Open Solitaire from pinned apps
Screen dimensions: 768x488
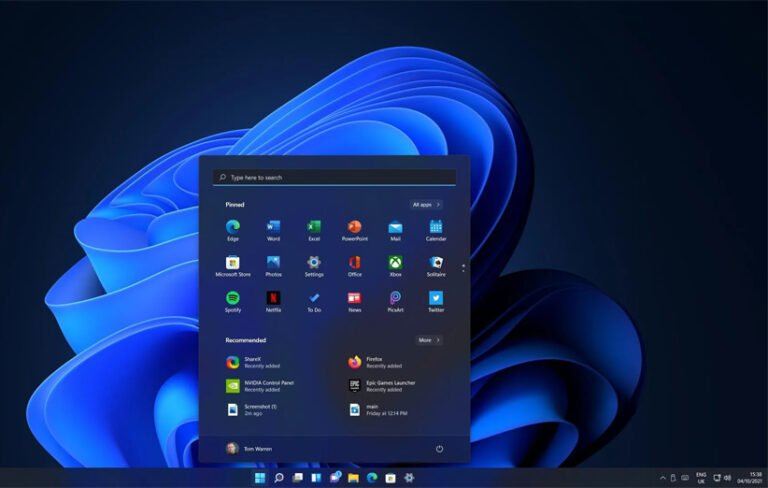pos(436,263)
